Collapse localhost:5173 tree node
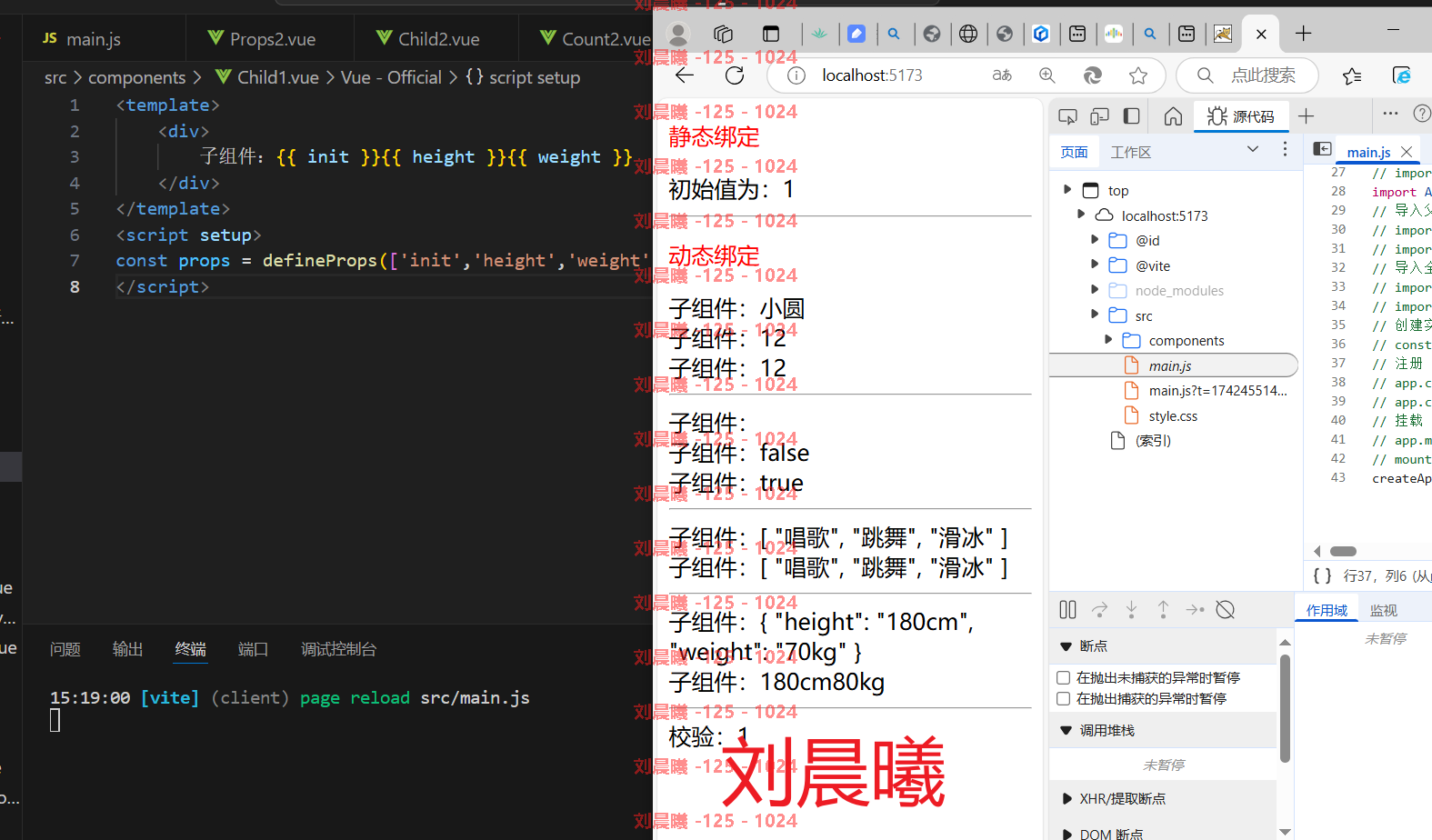1432x840 pixels. pos(1081,215)
